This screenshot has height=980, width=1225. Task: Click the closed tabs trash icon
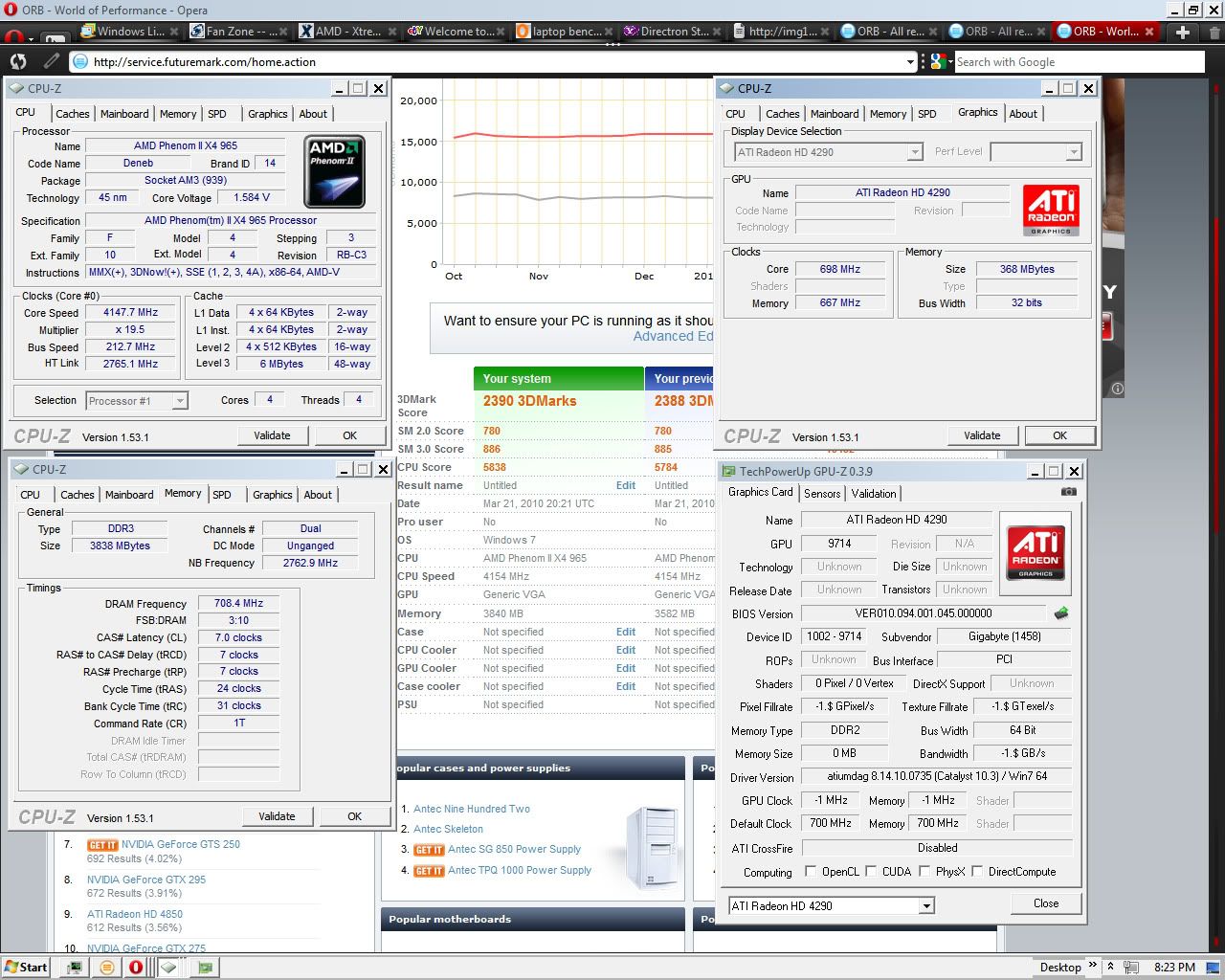tap(1215, 32)
